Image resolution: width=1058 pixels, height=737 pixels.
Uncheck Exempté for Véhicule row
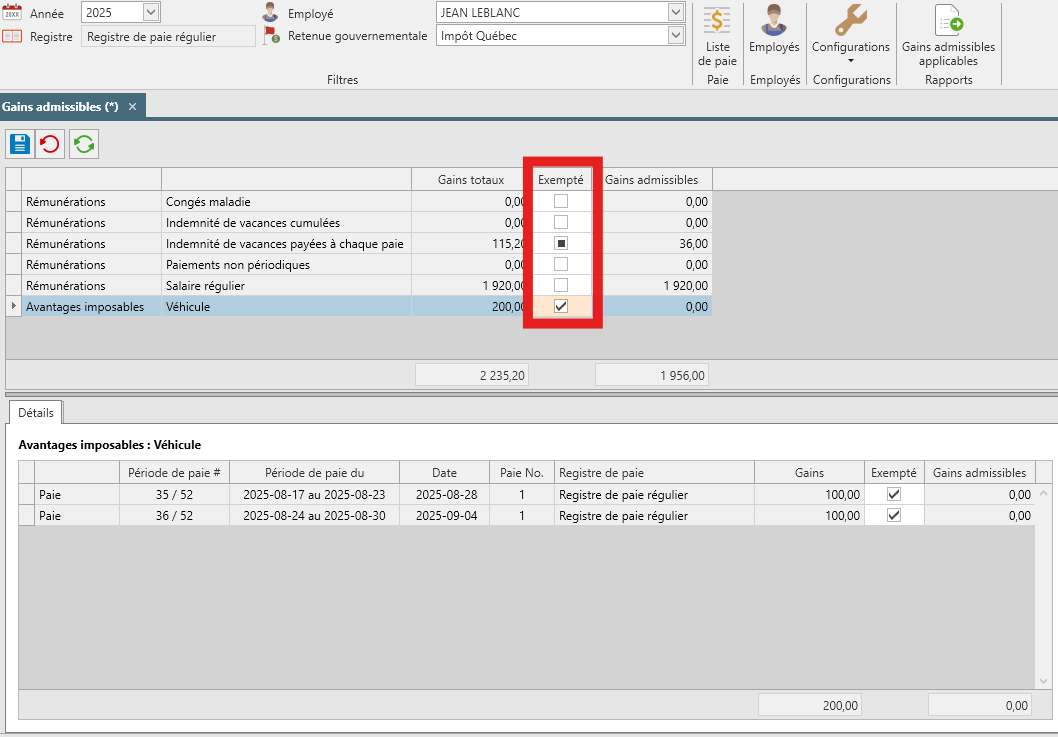pos(561,306)
